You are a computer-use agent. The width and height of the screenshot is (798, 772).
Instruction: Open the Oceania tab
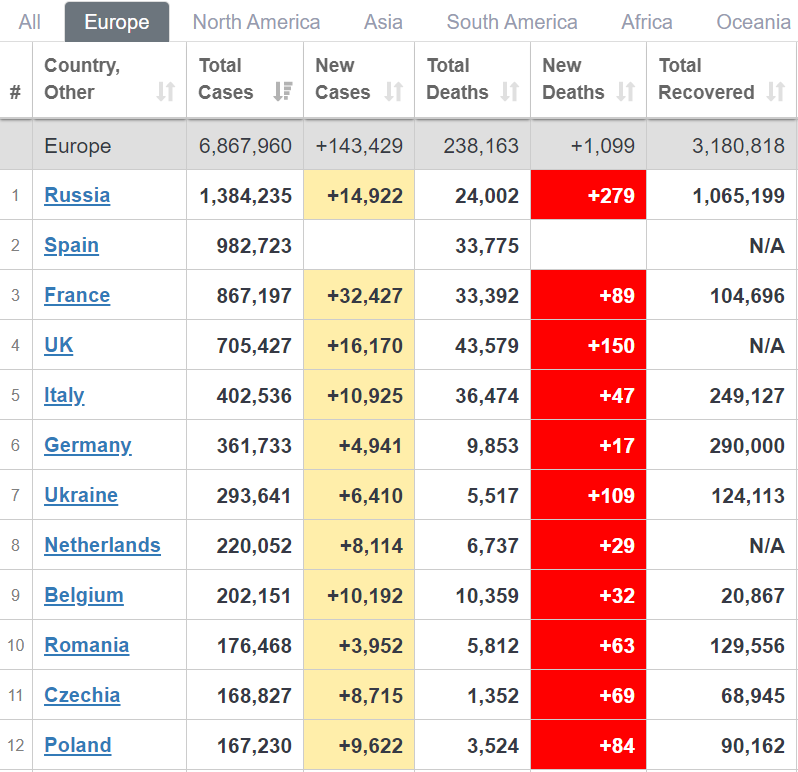click(x=753, y=22)
